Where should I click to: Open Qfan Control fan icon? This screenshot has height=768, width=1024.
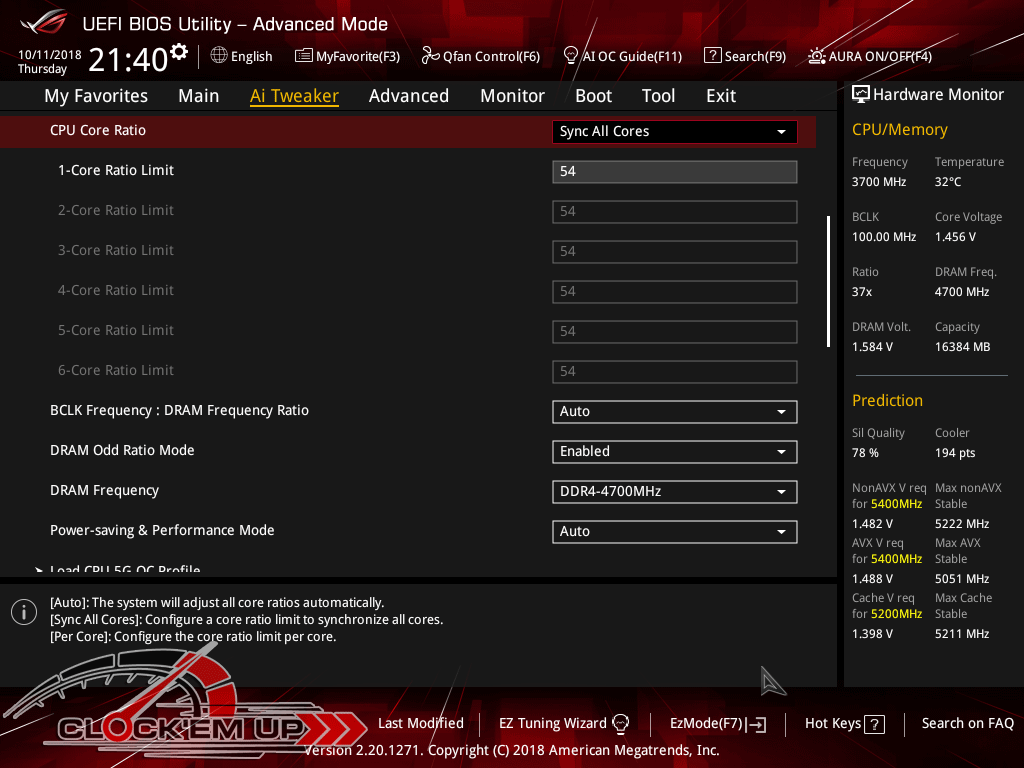431,56
